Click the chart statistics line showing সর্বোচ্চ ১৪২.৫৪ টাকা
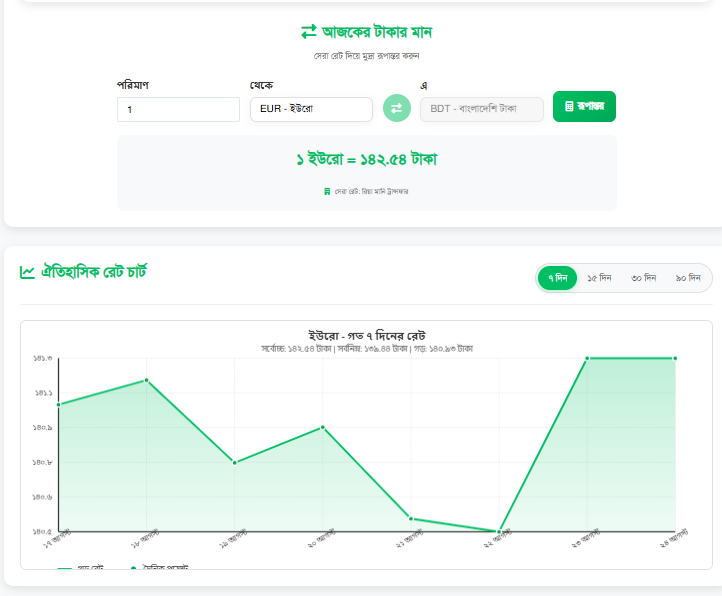The image size is (722, 596). pos(367,349)
